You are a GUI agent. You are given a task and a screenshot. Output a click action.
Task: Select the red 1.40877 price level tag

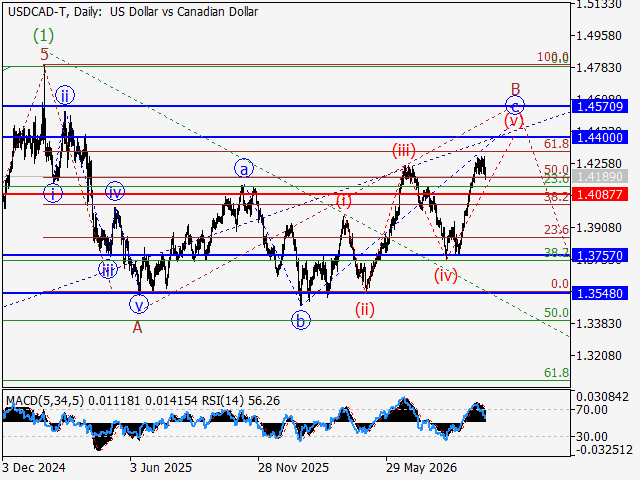click(600, 194)
